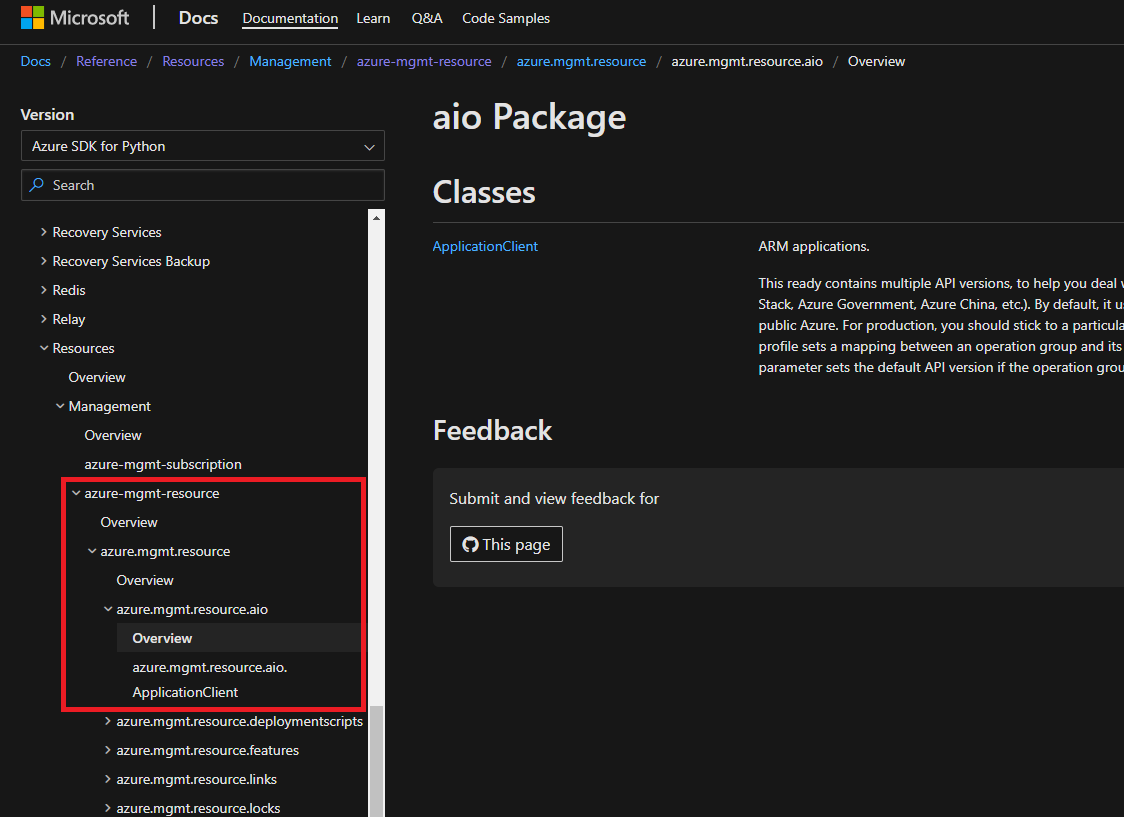This screenshot has height=817, width=1124.
Task: Go to Docs breadcrumb link
Action: pyautogui.click(x=35, y=62)
